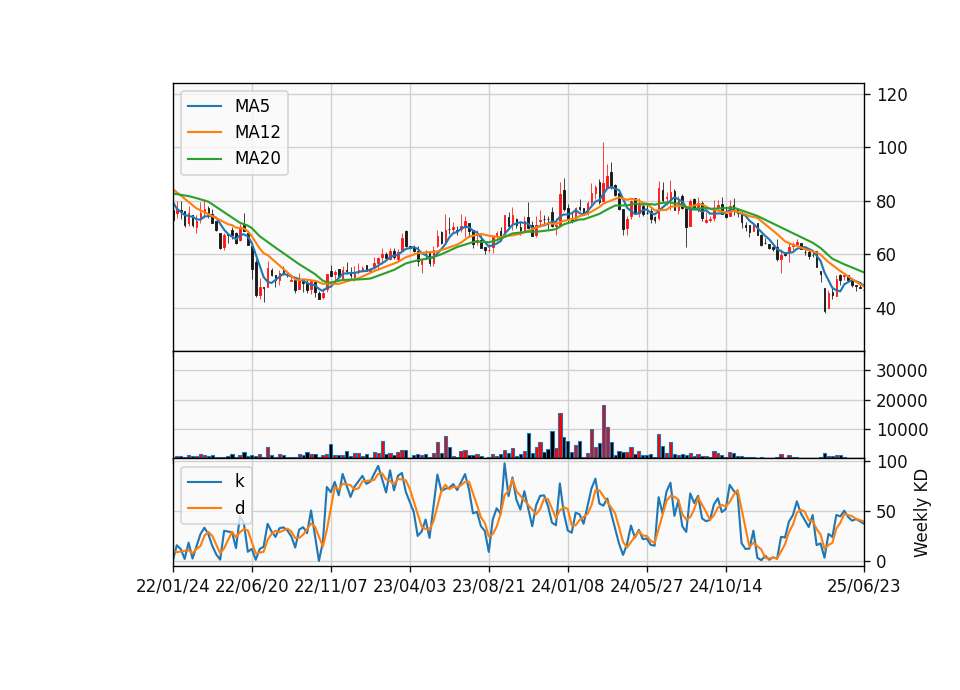The width and height of the screenshot is (960, 690).
Task: Click the k legend label in KD panel
Action: (239, 481)
